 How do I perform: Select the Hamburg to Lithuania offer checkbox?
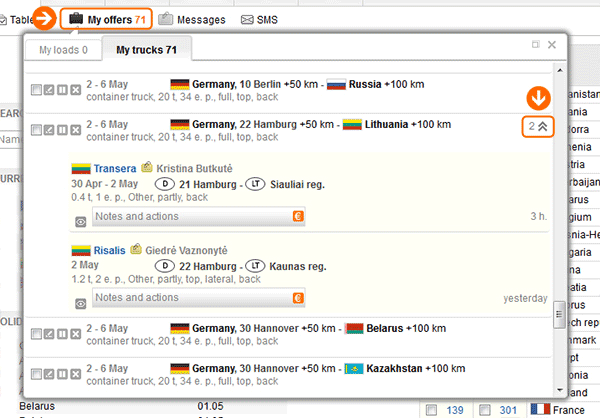[36, 129]
